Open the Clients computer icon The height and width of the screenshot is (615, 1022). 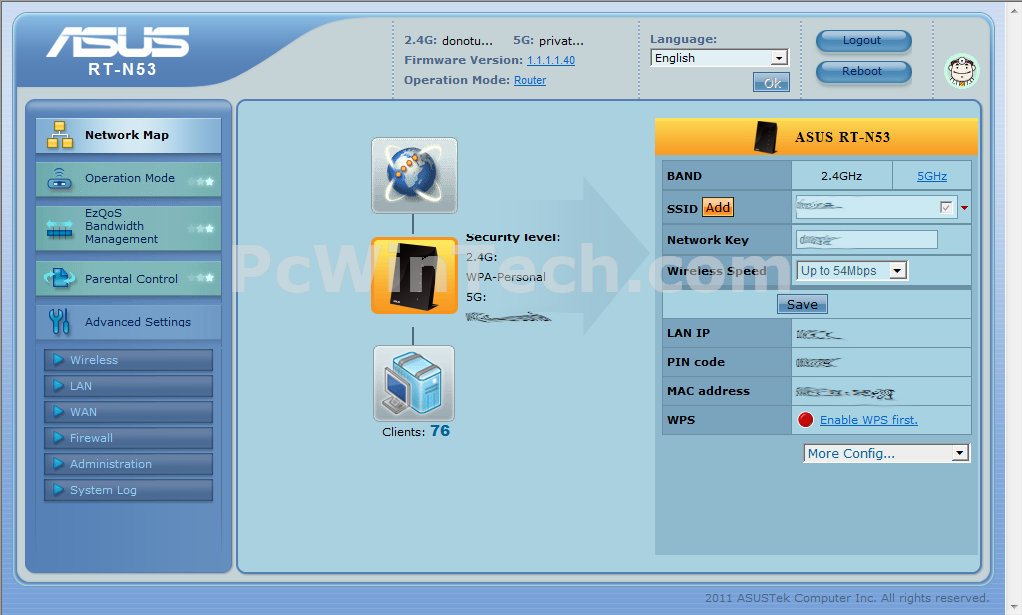tap(414, 384)
